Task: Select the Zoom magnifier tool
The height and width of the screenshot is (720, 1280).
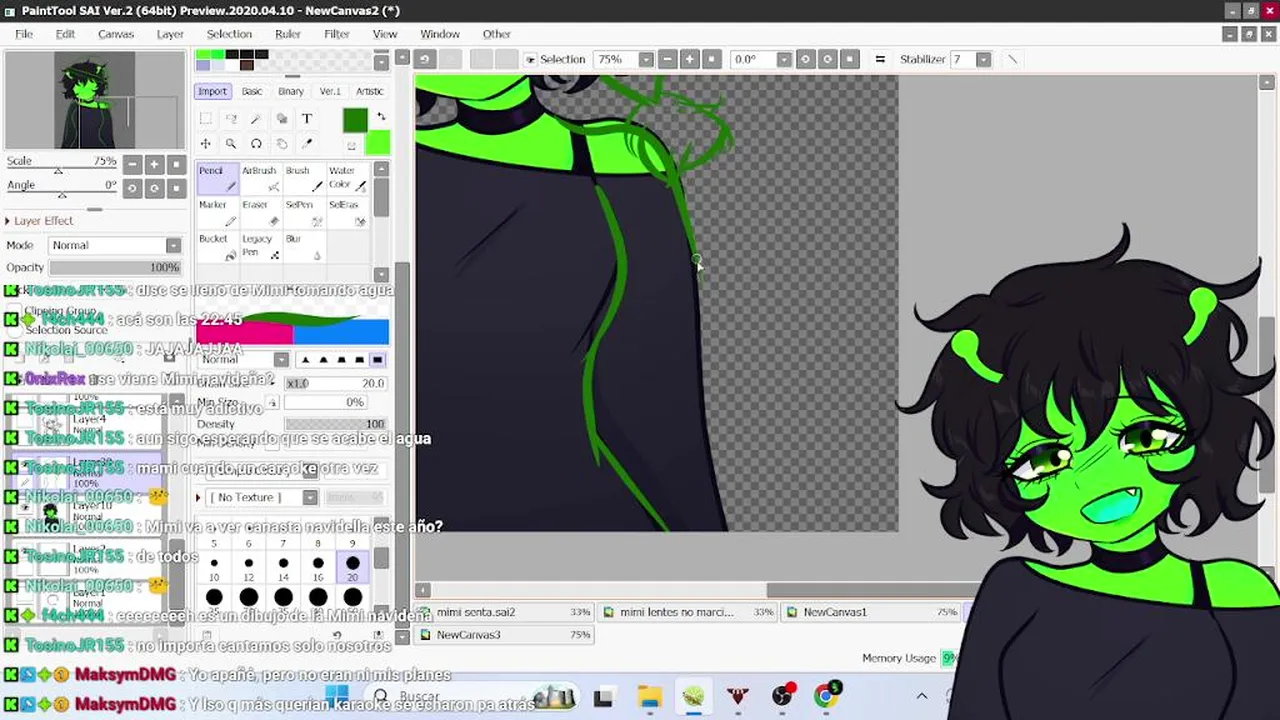Action: pos(231,144)
